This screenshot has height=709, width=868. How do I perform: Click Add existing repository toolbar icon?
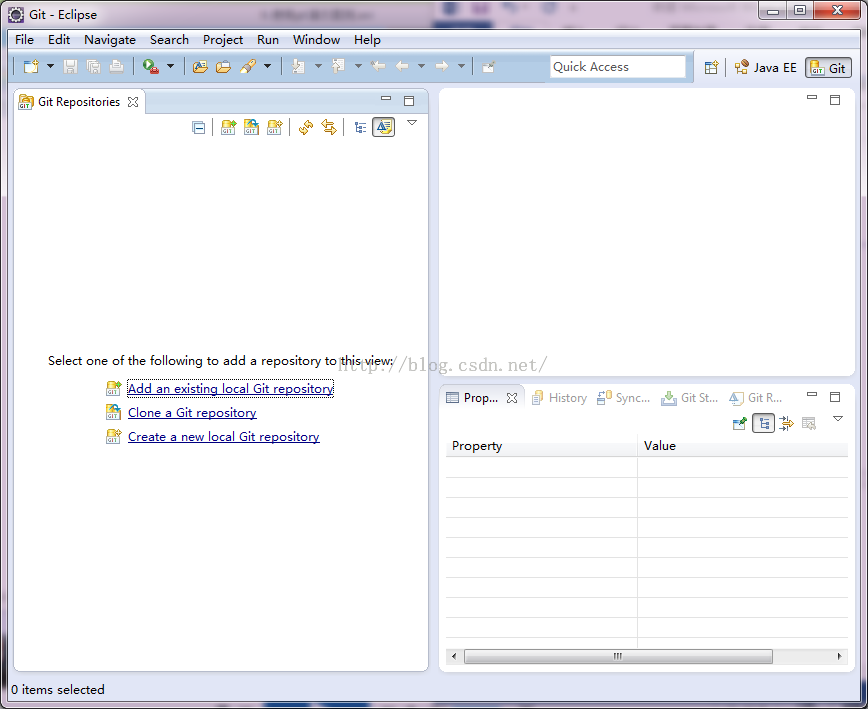coord(228,128)
